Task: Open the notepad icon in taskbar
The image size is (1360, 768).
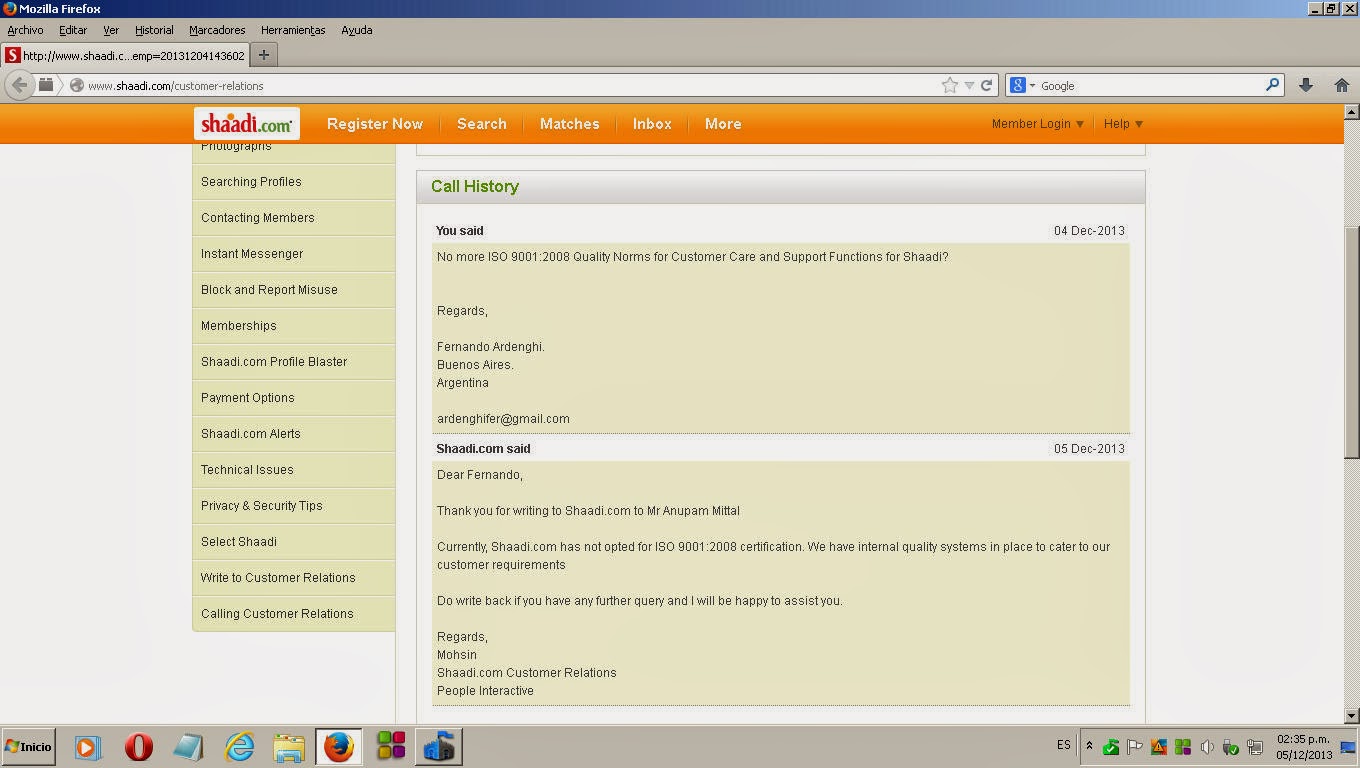Action: (x=188, y=747)
